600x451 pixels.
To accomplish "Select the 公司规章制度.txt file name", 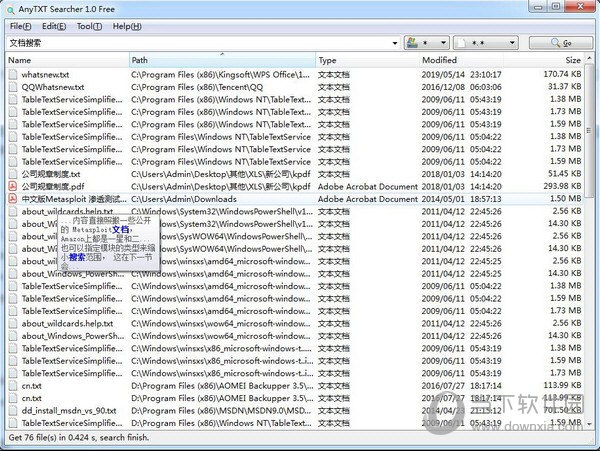I will pyautogui.click(x=51, y=174).
